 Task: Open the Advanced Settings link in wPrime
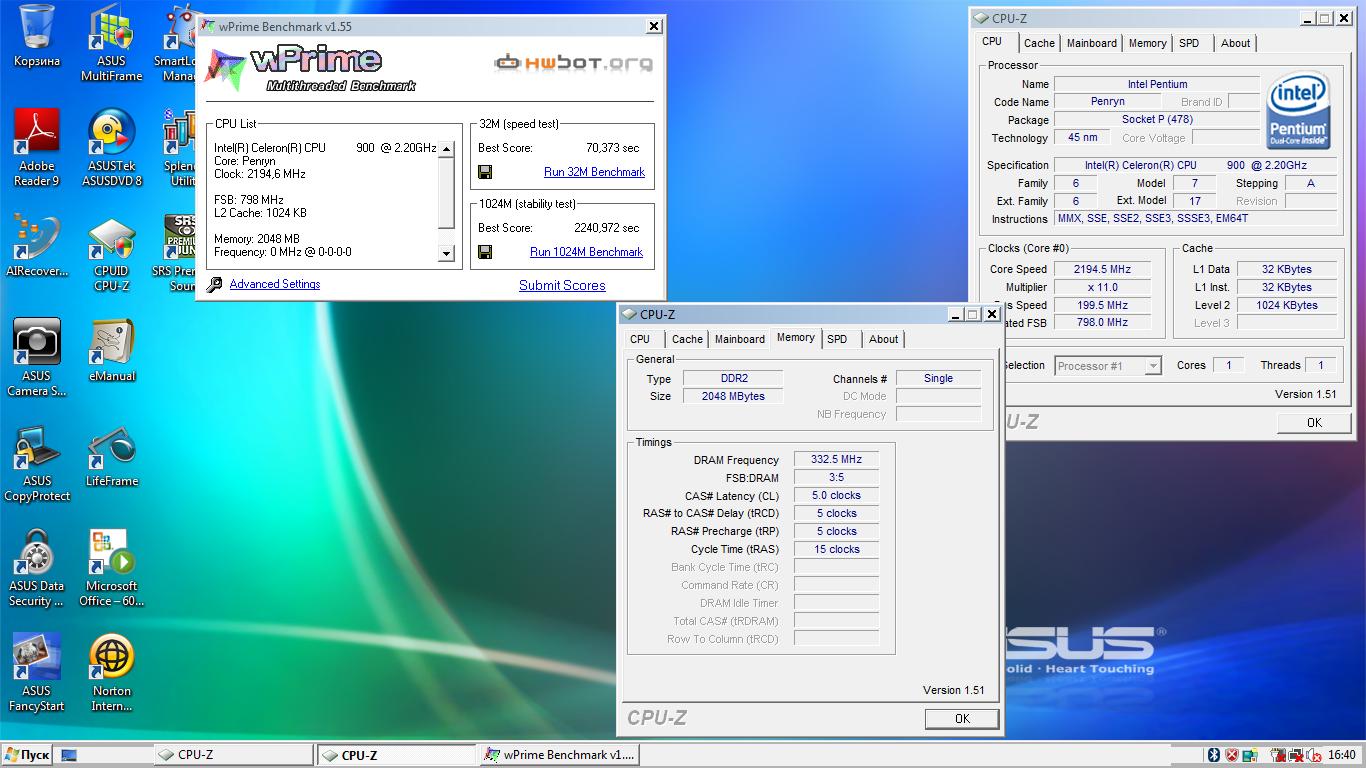[275, 284]
